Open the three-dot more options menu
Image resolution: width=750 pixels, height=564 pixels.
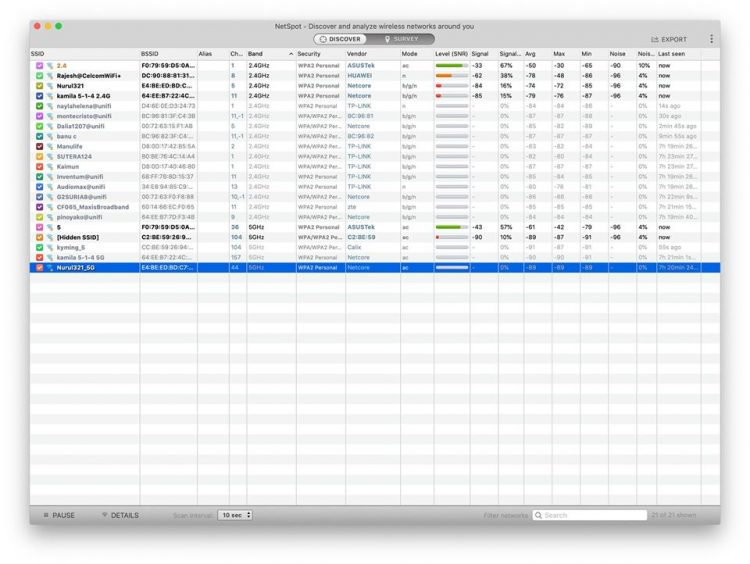[712, 39]
